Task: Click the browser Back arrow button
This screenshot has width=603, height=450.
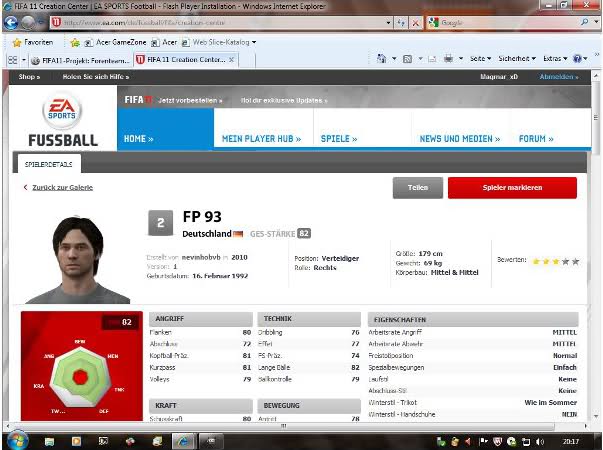Action: point(10,23)
